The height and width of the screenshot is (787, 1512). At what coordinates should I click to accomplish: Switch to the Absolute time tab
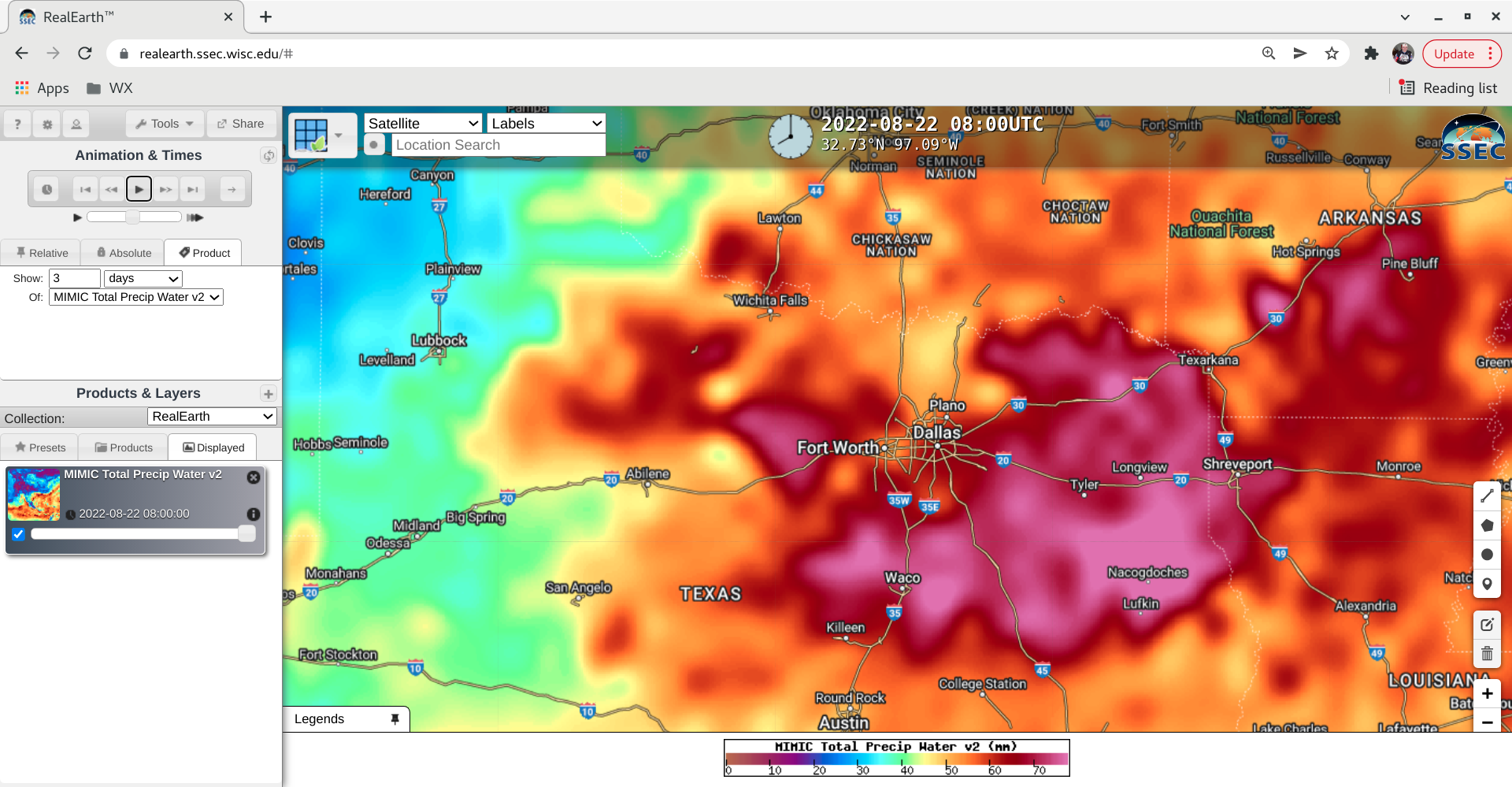[123, 253]
